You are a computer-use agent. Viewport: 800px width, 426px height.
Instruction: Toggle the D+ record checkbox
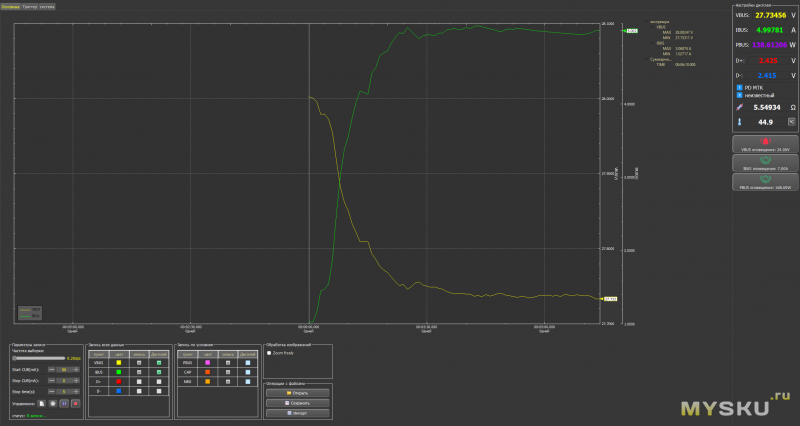tap(139, 382)
